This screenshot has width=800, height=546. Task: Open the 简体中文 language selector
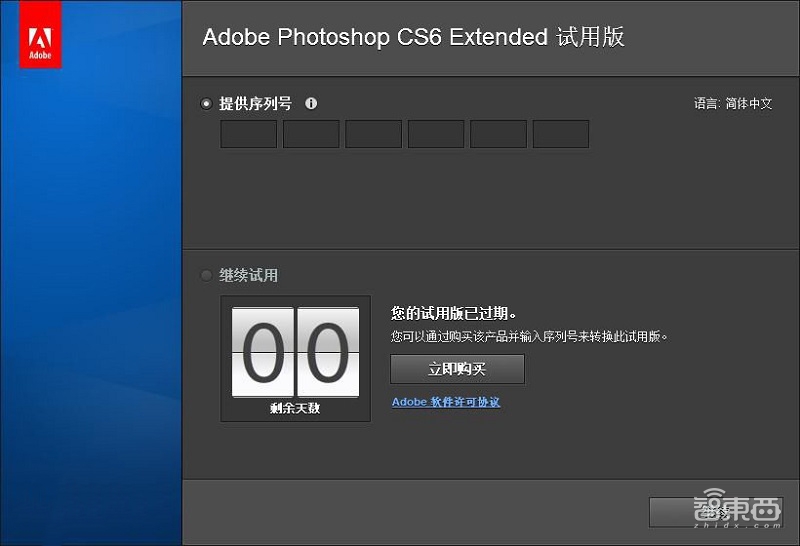click(749, 104)
